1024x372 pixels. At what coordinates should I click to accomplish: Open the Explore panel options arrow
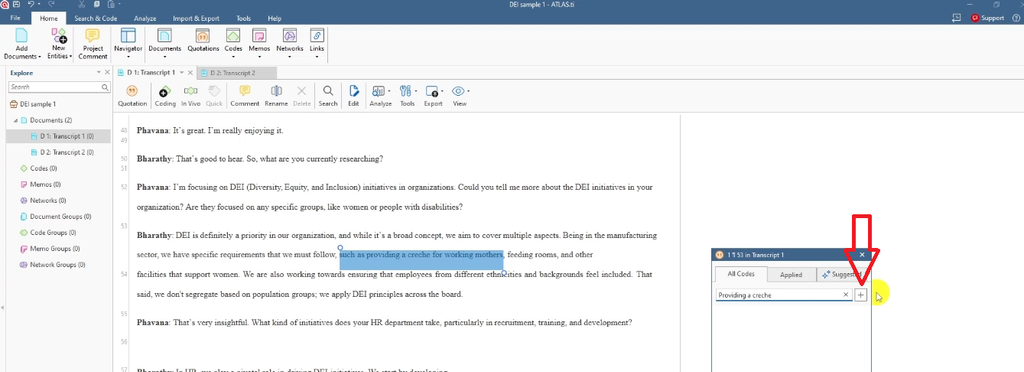pyautogui.click(x=99, y=72)
